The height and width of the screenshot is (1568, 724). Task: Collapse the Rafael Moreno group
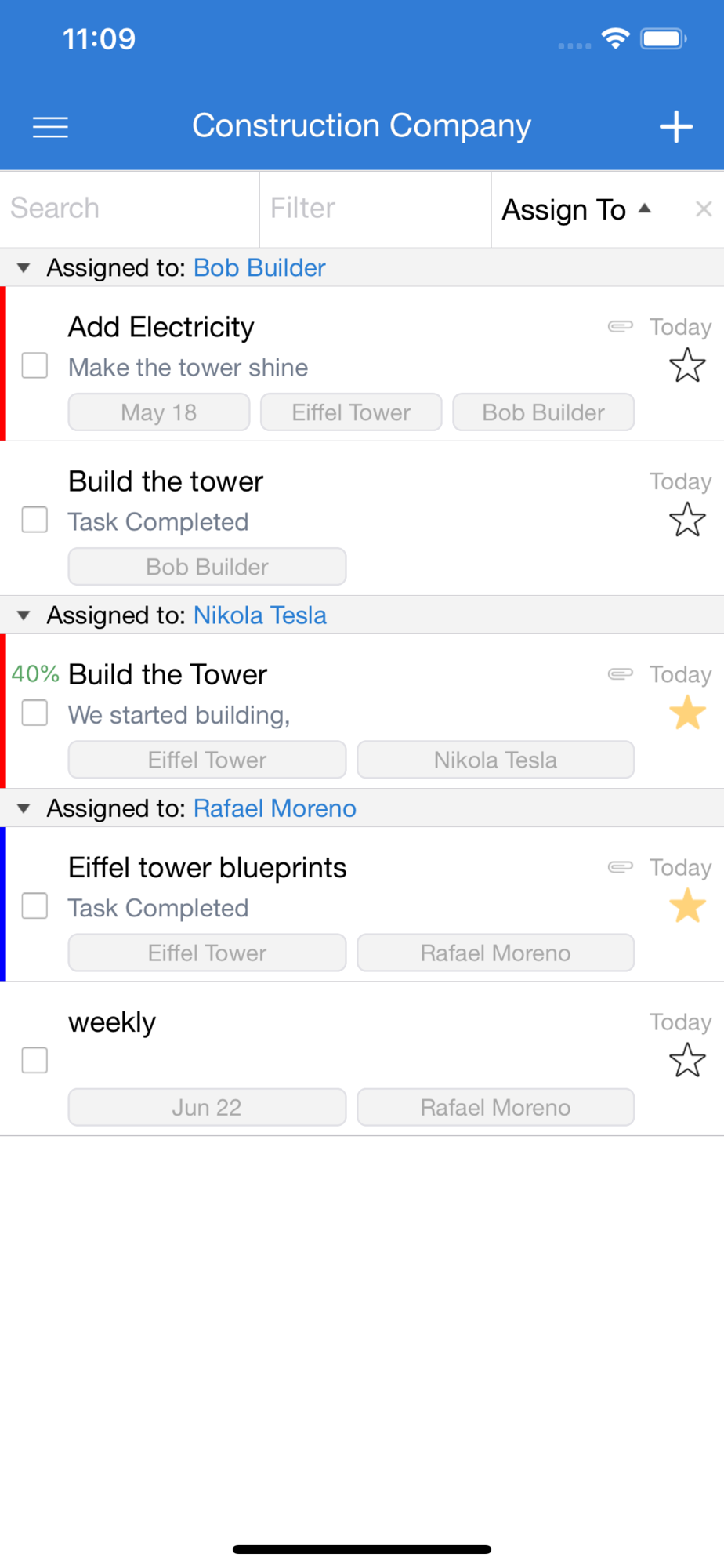24,808
